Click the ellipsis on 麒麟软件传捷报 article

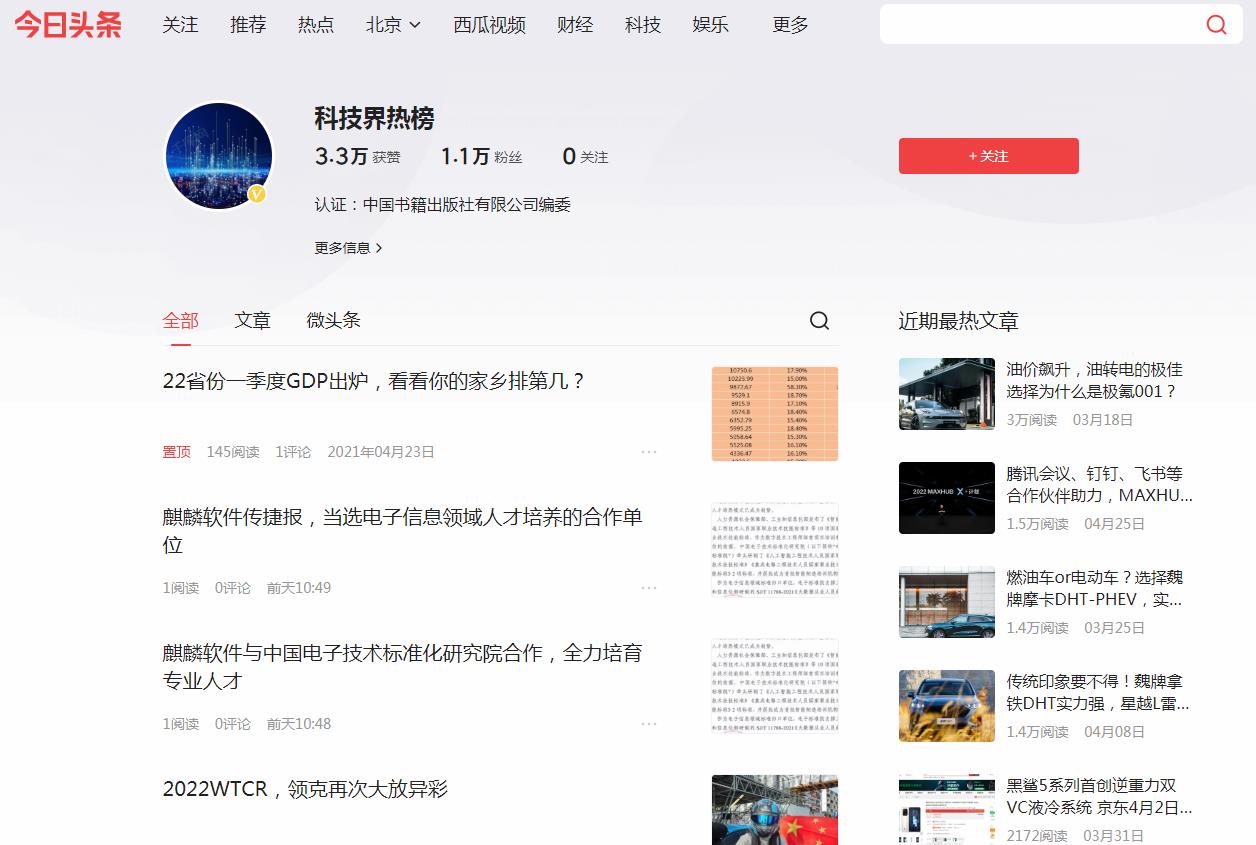coord(649,588)
